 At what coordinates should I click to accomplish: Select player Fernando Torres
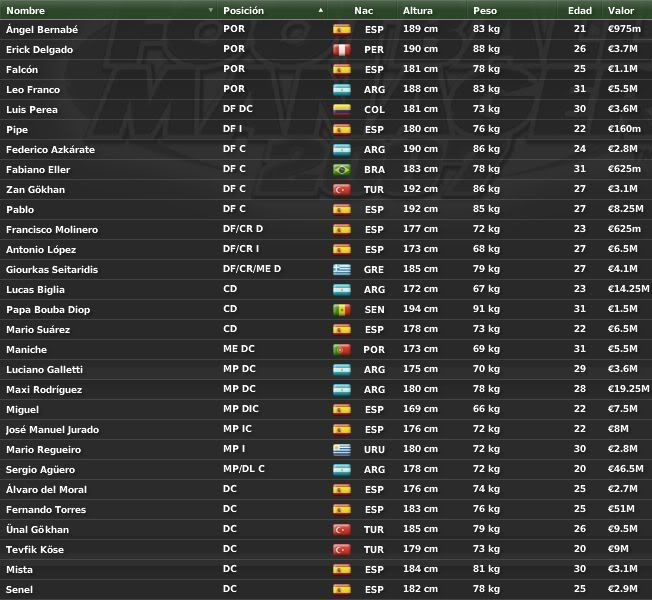[x=46, y=509]
